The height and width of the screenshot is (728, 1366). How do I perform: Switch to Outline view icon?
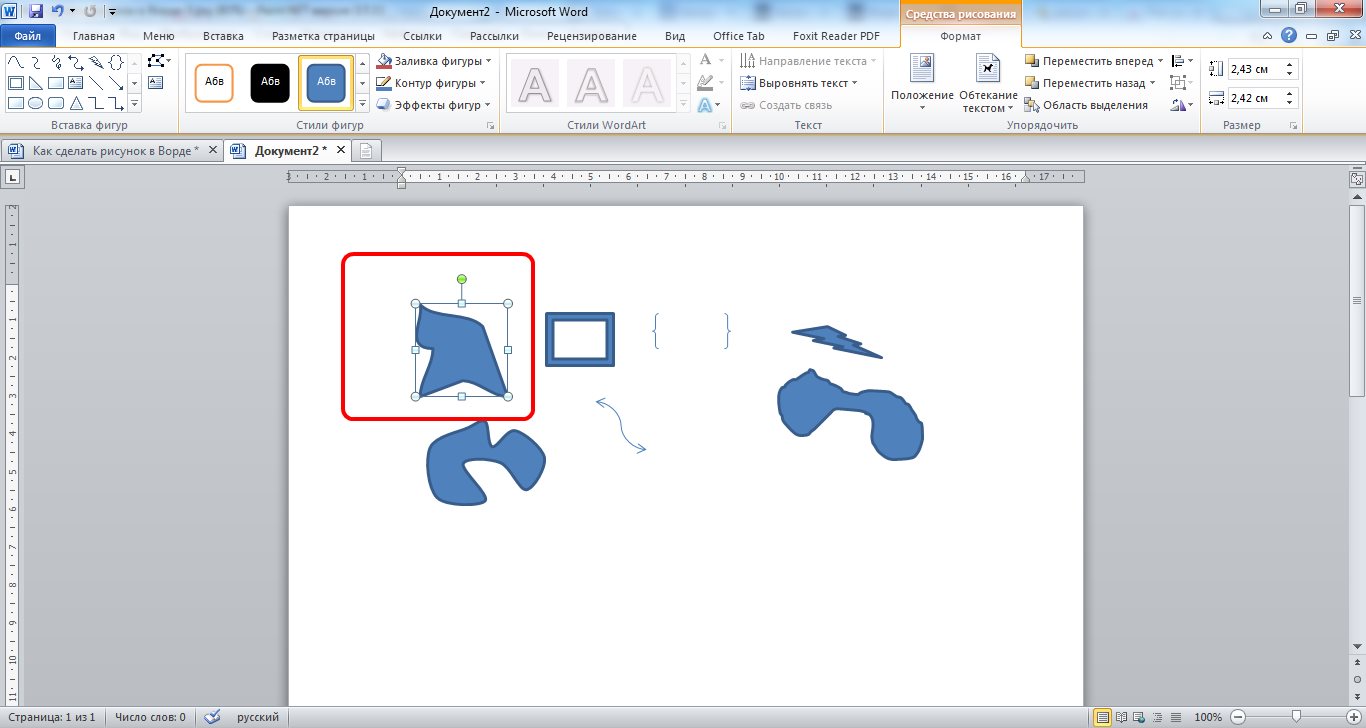click(1157, 717)
